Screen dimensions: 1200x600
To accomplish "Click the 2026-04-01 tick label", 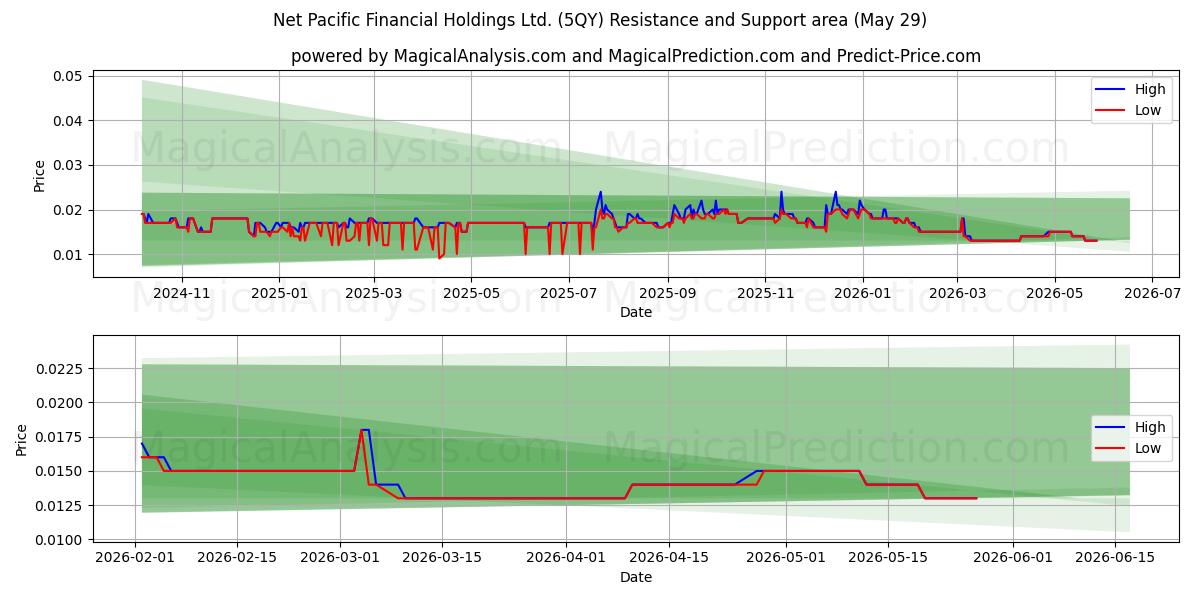I will tap(566, 558).
